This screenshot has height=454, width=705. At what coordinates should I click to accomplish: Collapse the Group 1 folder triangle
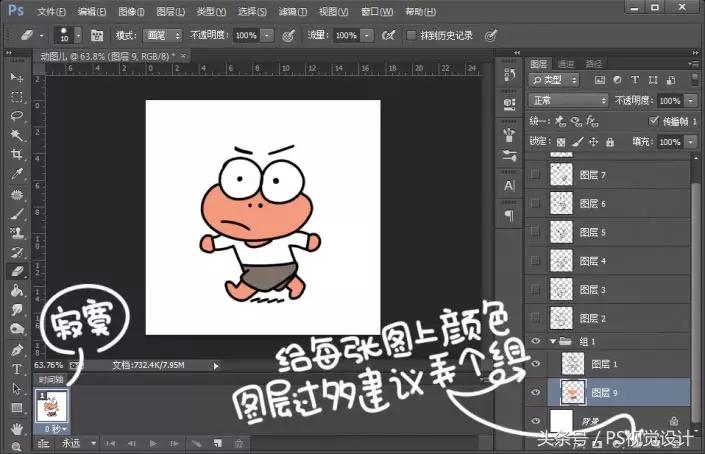[x=553, y=341]
